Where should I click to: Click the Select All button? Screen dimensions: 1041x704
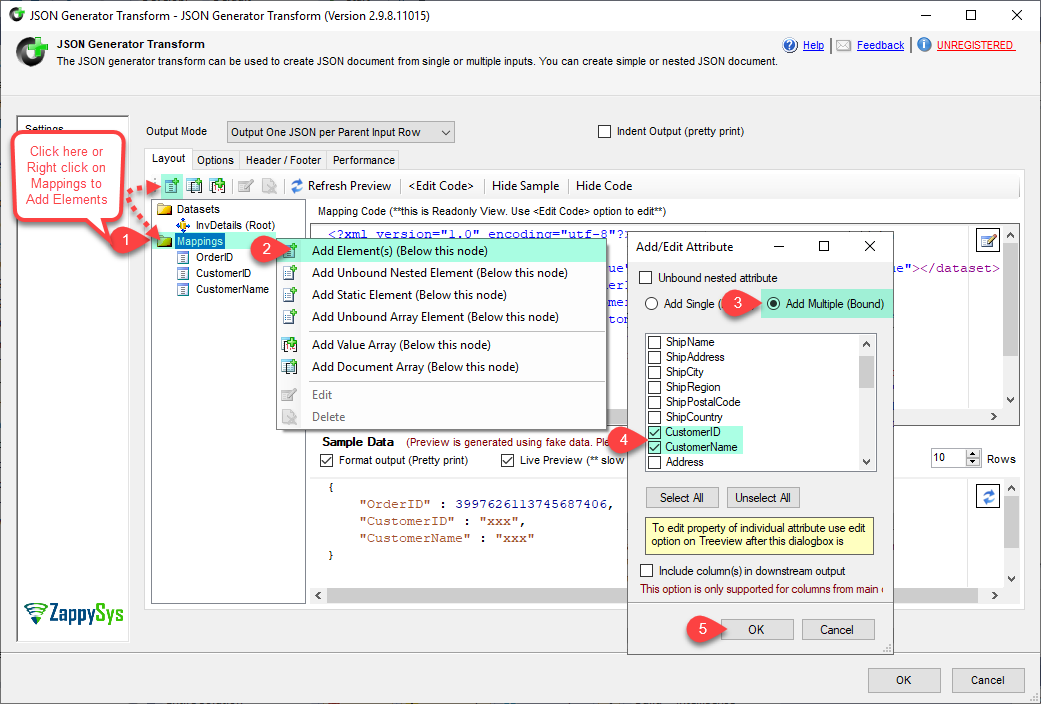682,497
